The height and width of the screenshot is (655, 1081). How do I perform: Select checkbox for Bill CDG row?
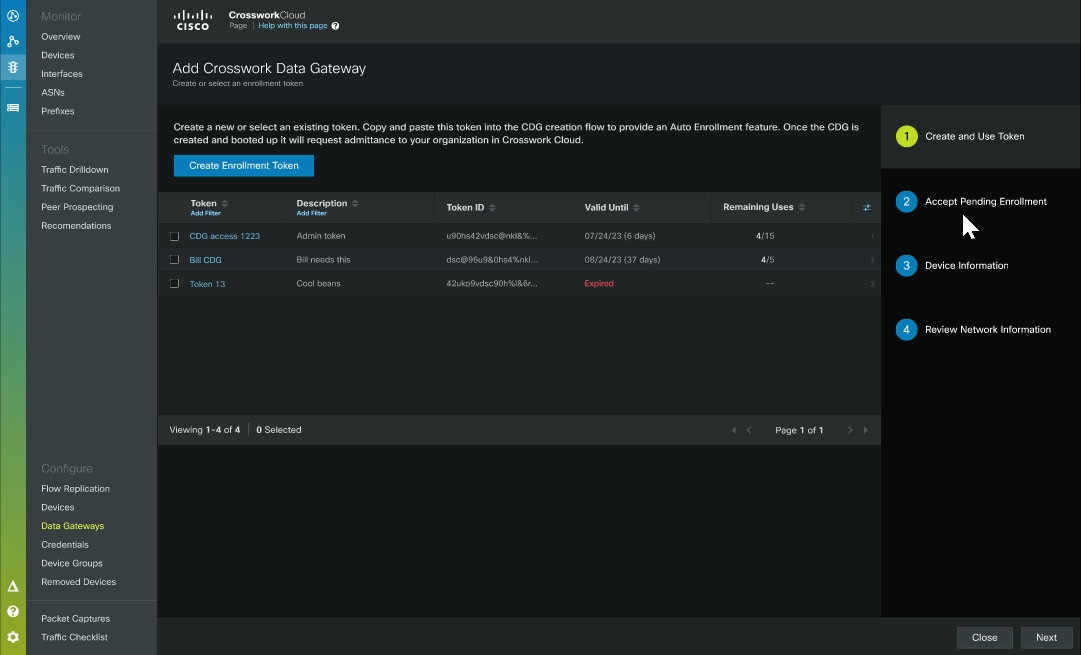point(174,260)
